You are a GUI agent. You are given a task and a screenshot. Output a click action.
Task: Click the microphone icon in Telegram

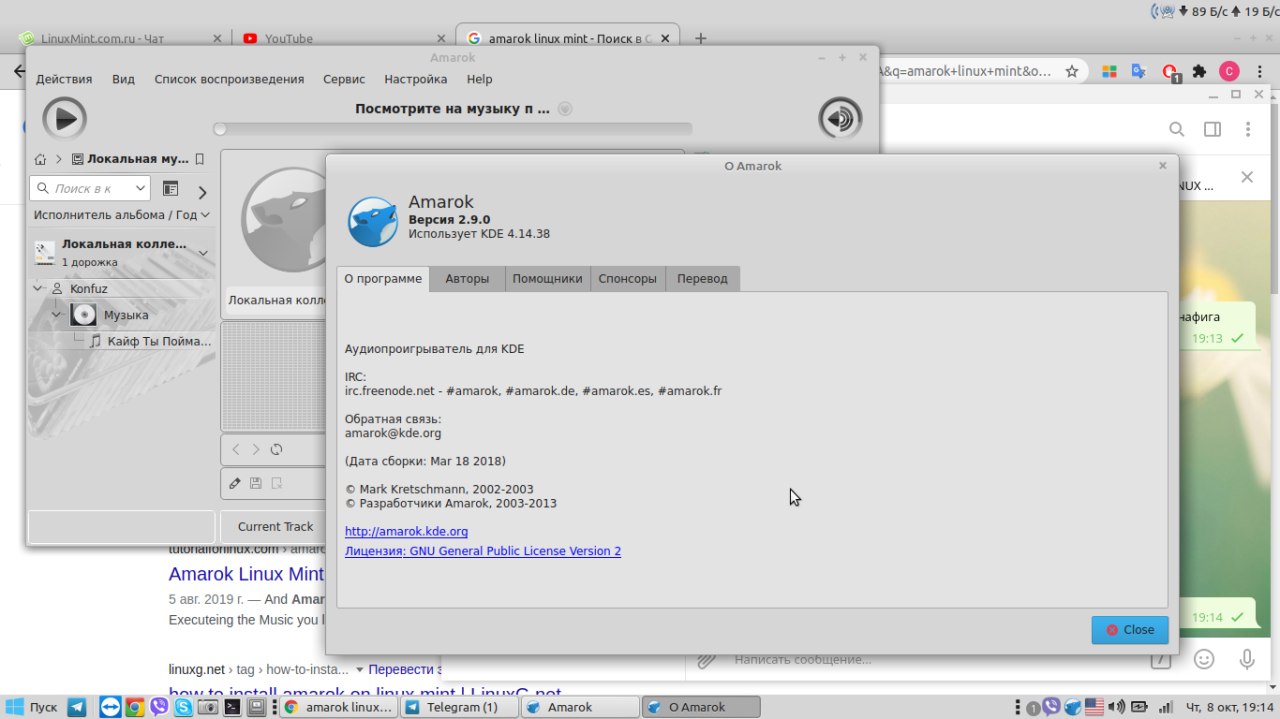tap(1247, 659)
